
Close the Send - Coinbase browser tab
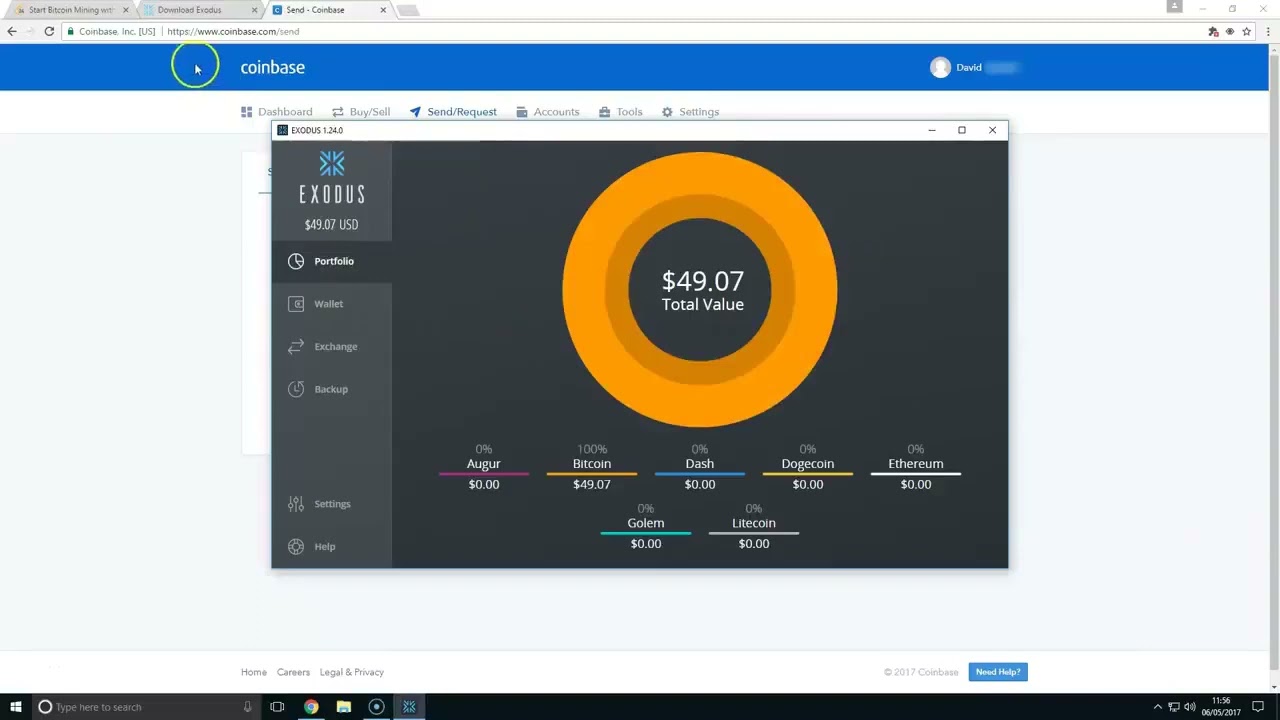(383, 10)
